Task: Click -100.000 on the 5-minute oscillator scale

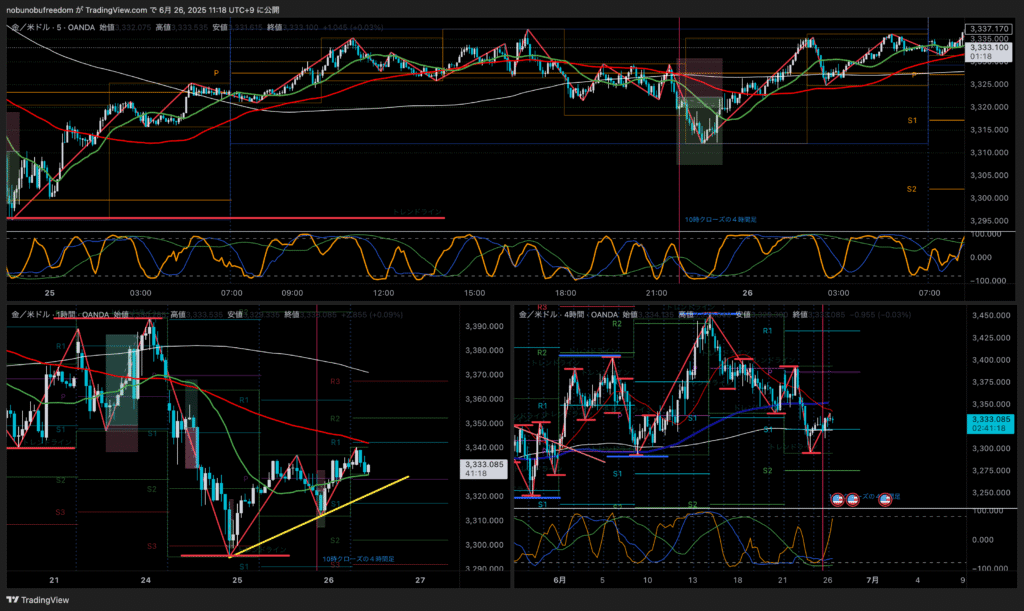Action: [x=987, y=281]
